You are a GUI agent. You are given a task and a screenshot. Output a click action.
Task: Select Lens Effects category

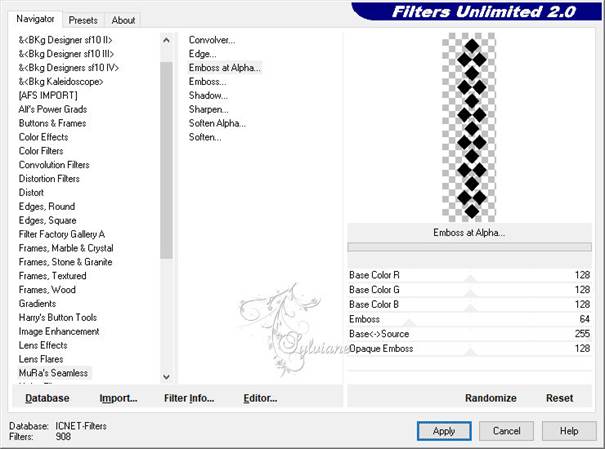[43, 345]
